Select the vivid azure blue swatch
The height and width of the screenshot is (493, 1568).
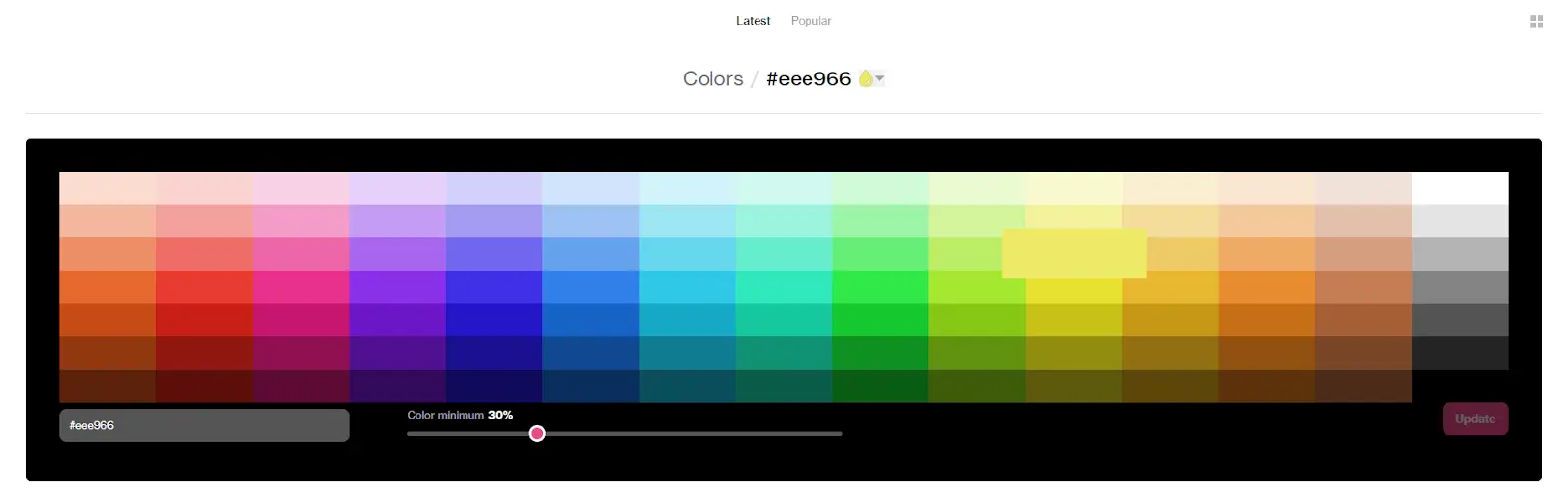[x=591, y=287]
